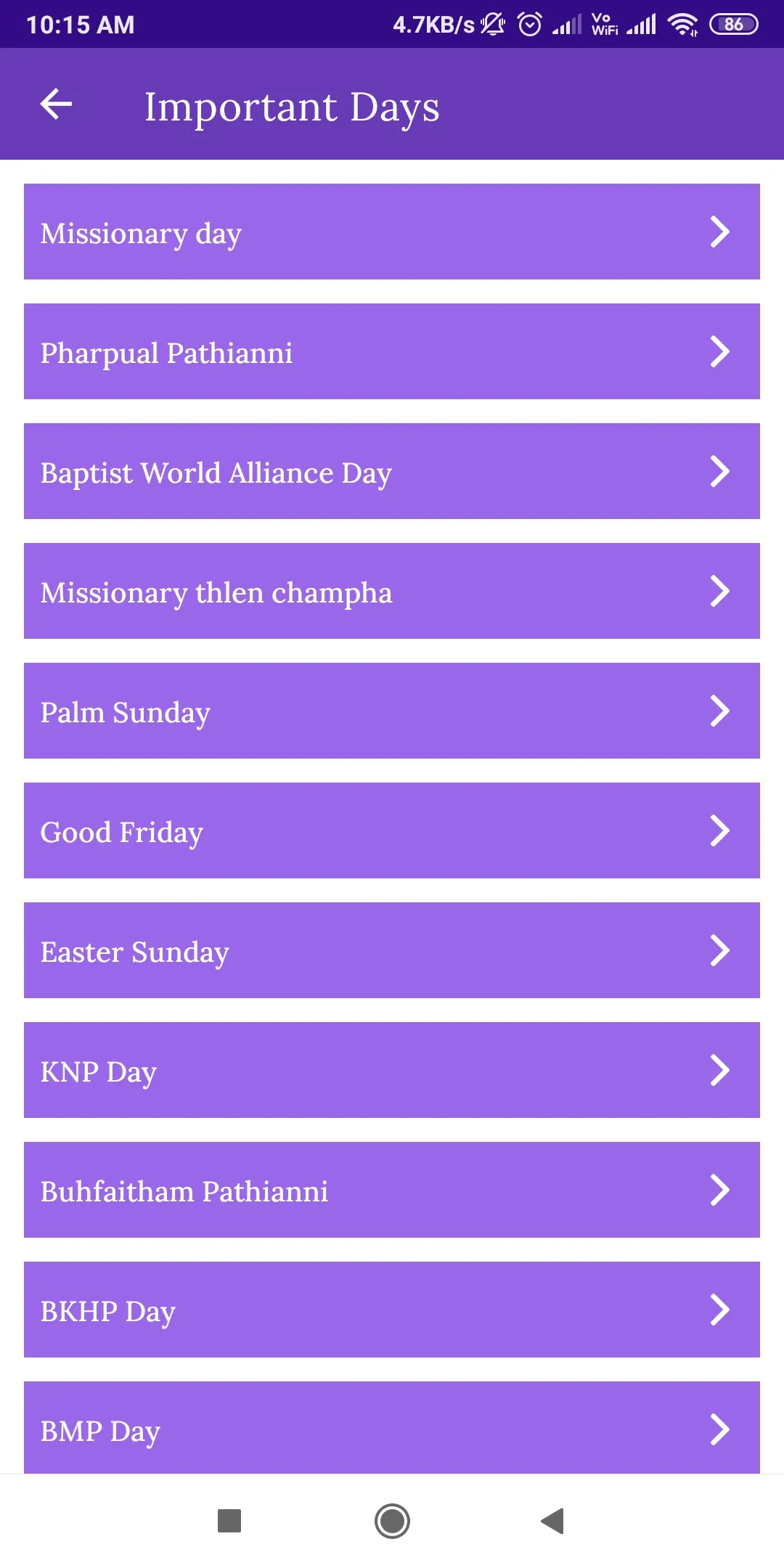Viewport: 784px width, 1568px height.
Task: Click chevron on Good Friday row
Action: coord(719,831)
